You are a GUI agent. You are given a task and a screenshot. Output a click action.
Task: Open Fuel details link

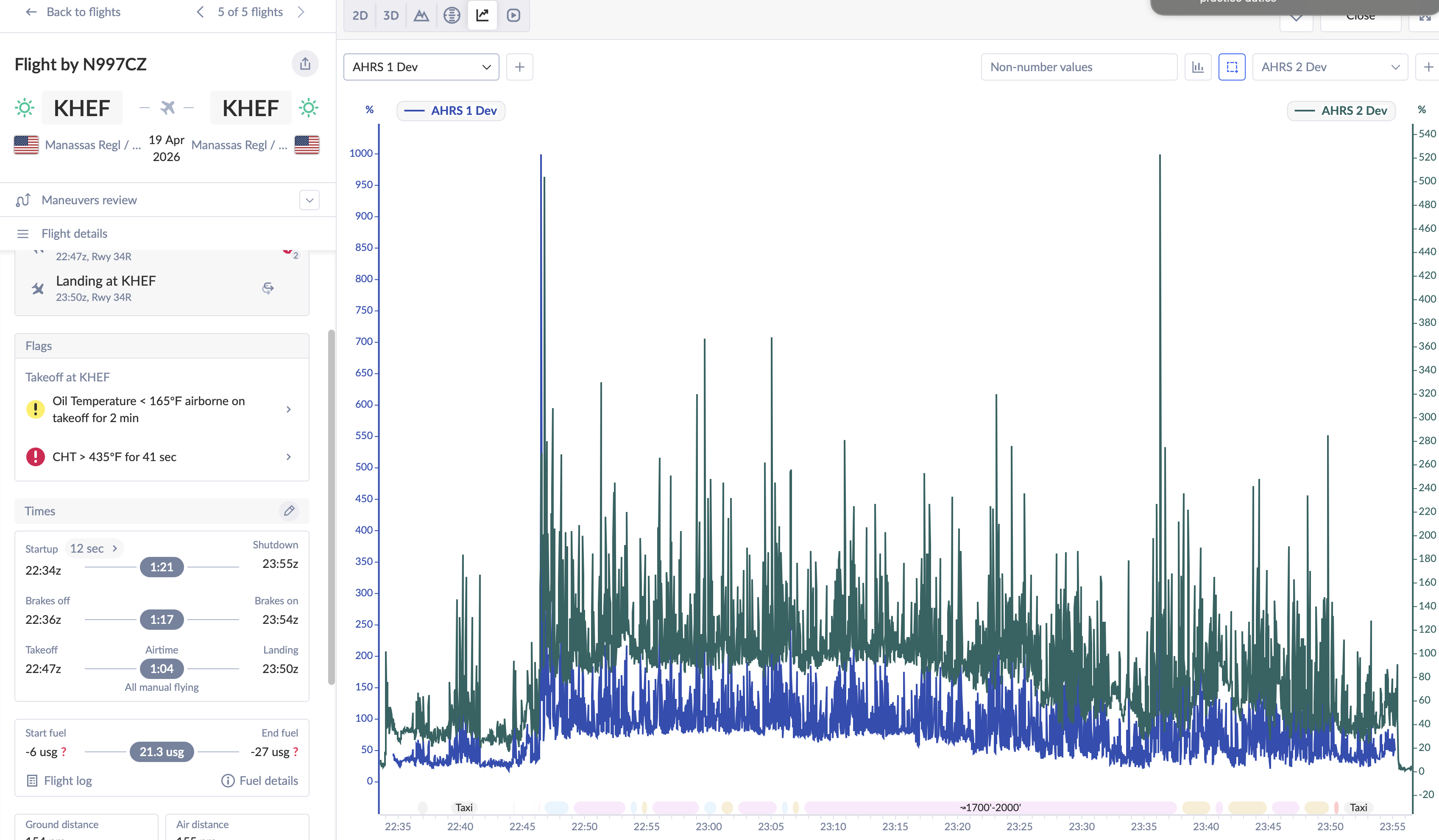(260, 781)
